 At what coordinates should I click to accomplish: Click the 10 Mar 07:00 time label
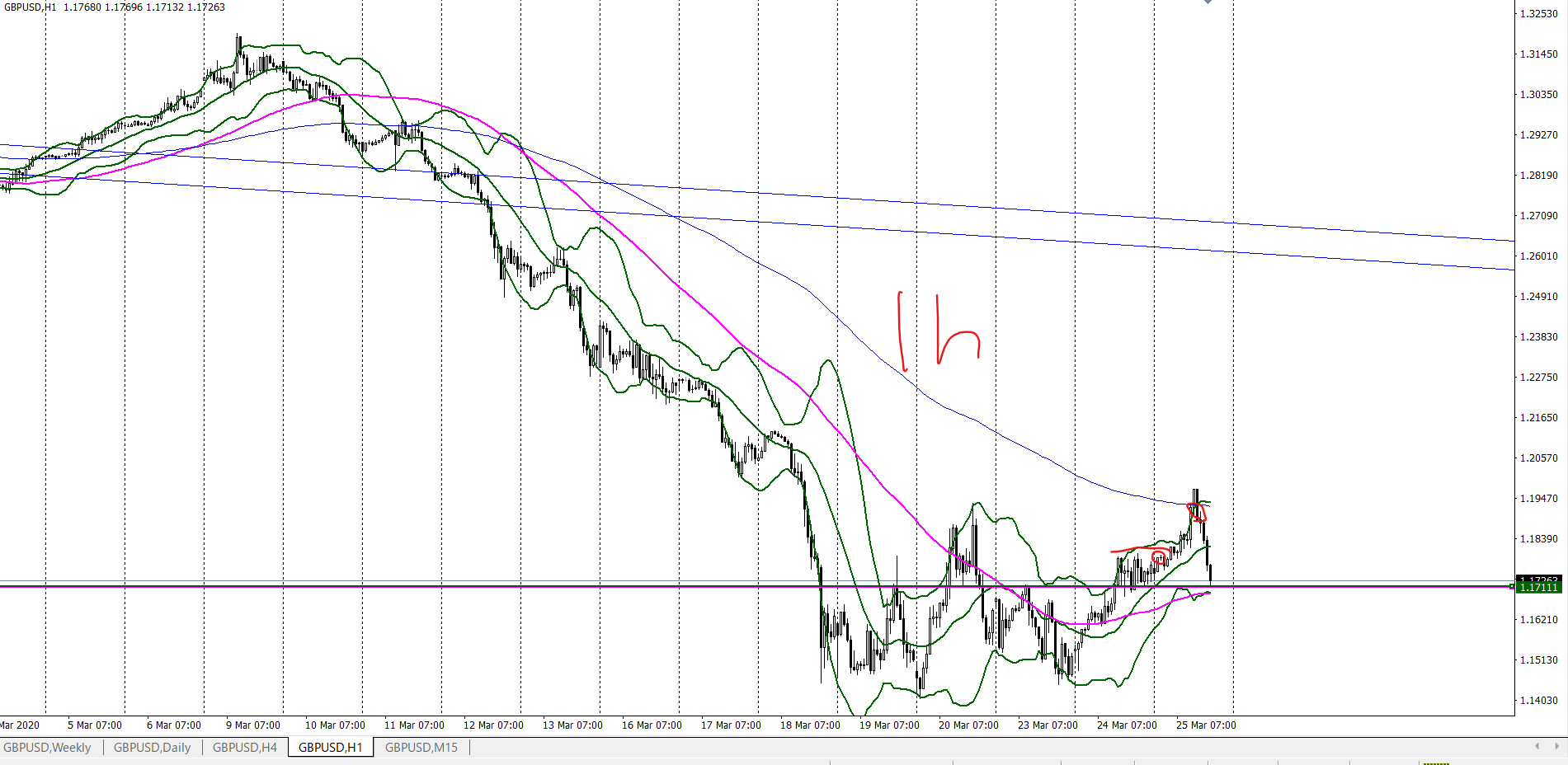(x=335, y=725)
